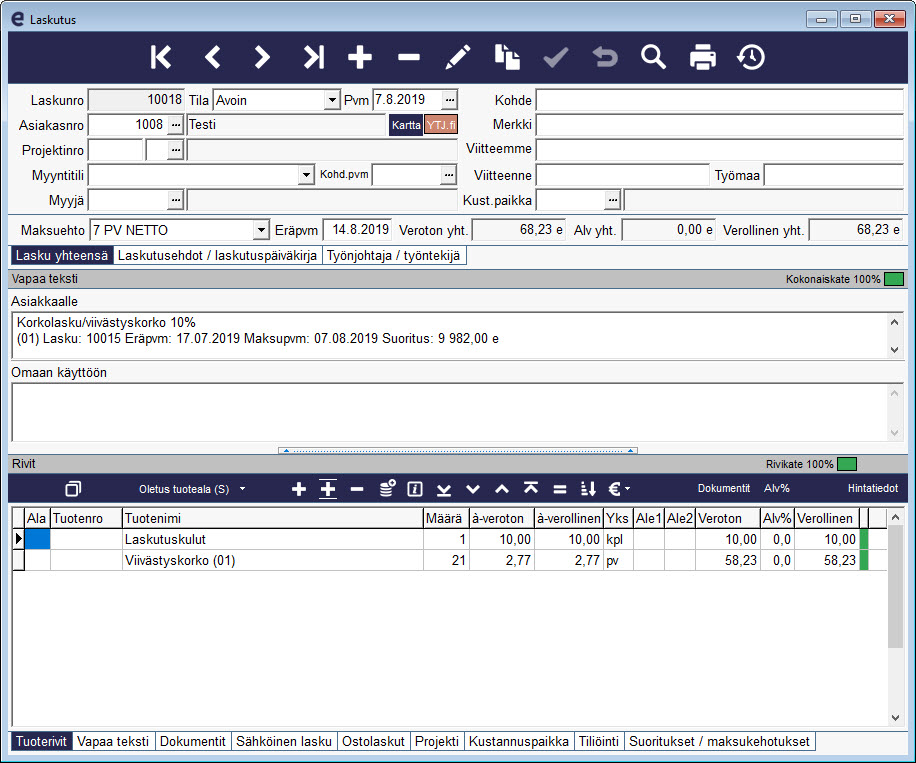Move row up with chevron up
The width and height of the screenshot is (916, 763).
(502, 489)
